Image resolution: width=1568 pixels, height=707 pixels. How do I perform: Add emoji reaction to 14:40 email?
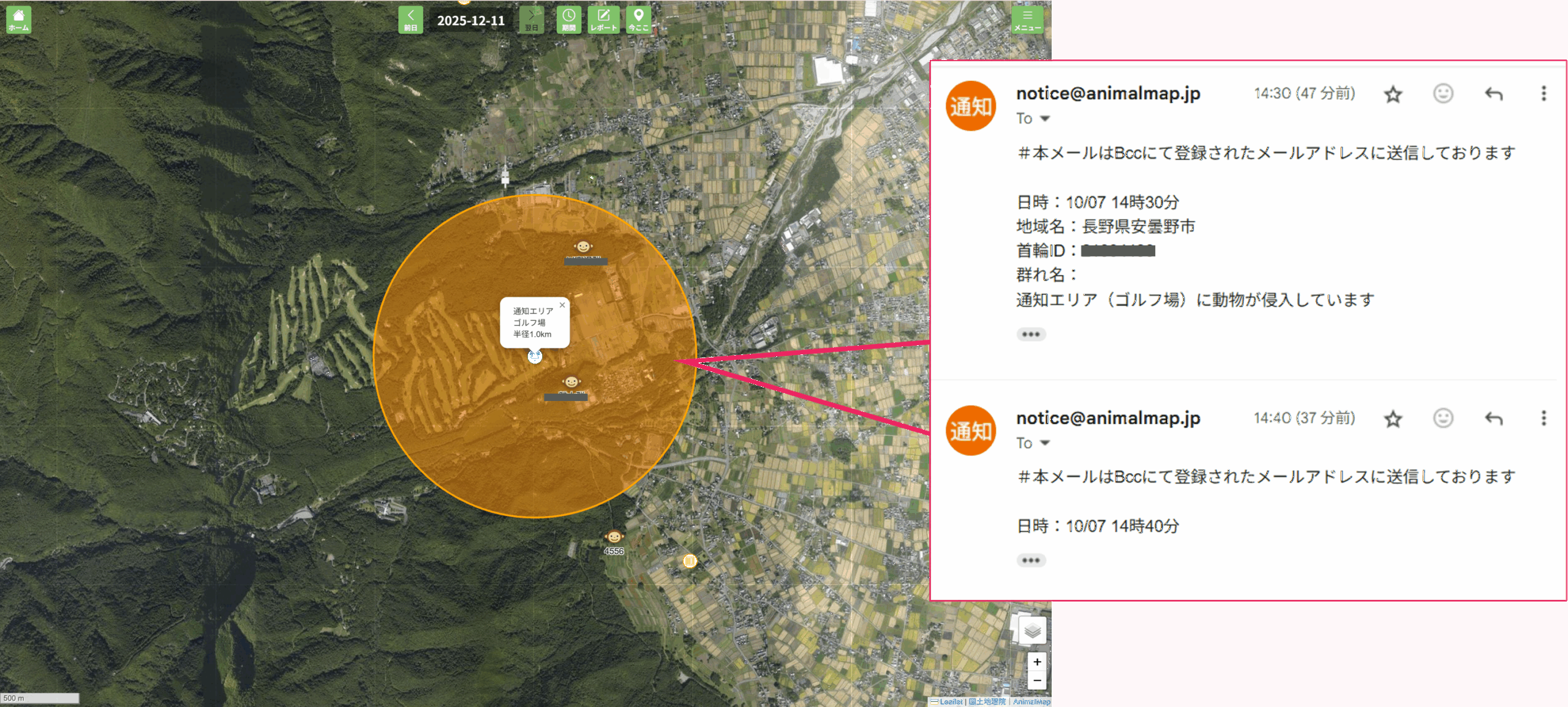coord(1443,418)
